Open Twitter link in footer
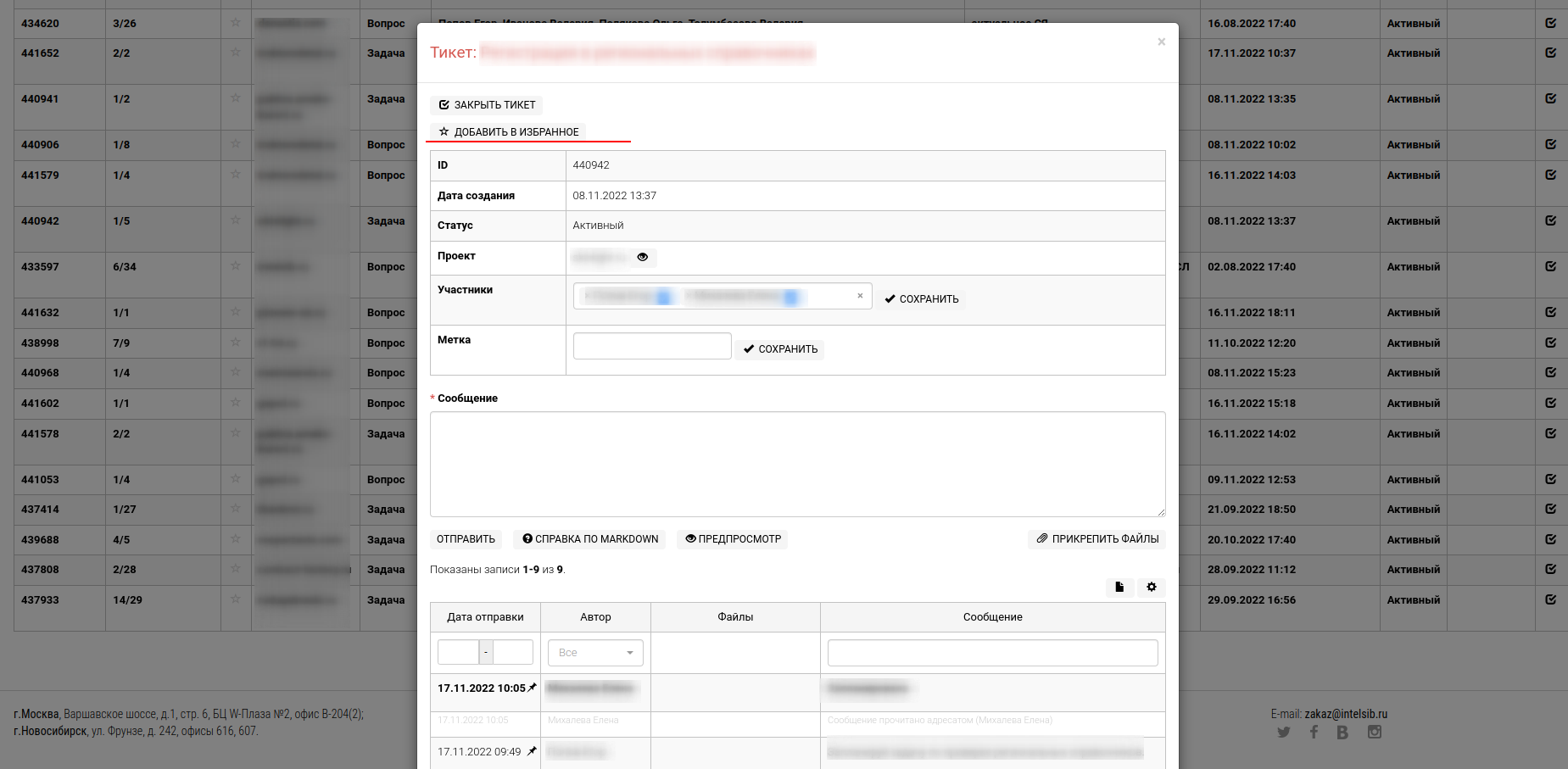The width and height of the screenshot is (1568, 769). coord(1283,733)
